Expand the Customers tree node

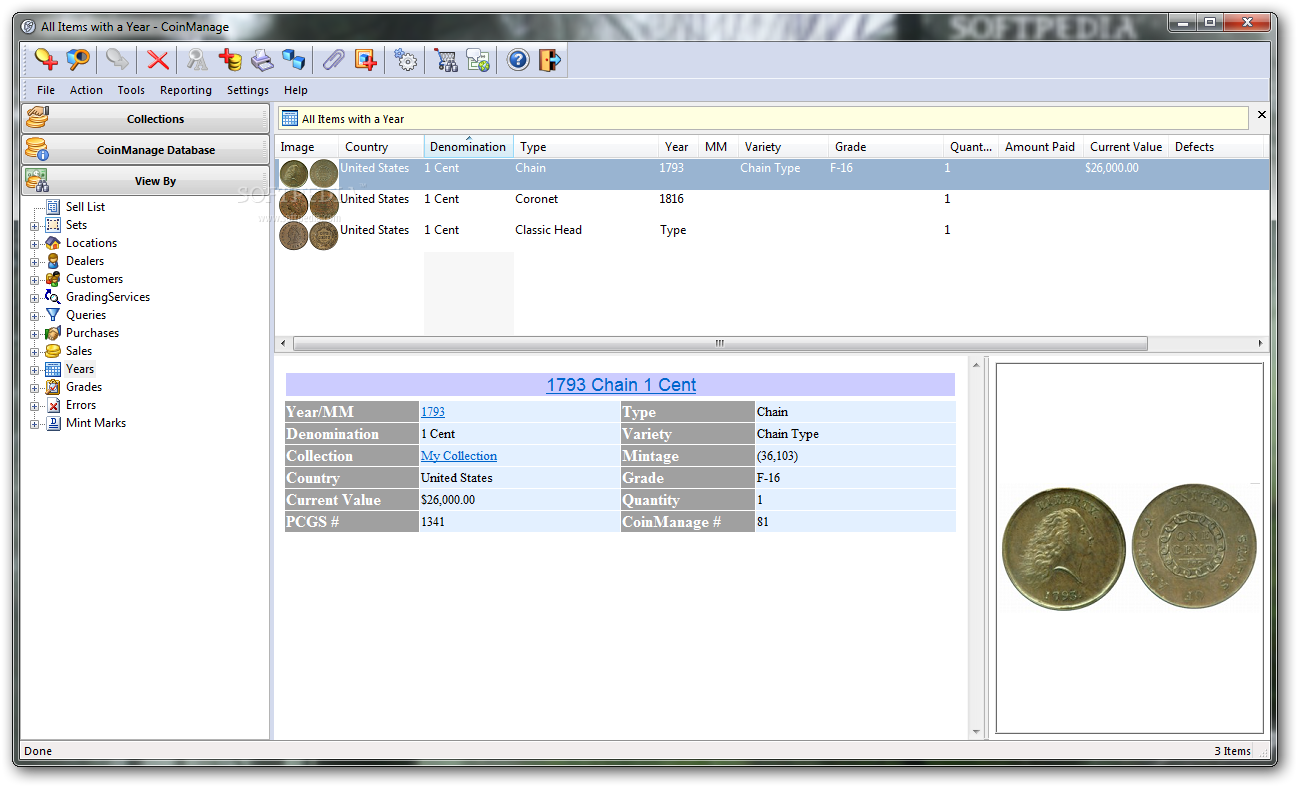[x=35, y=280]
